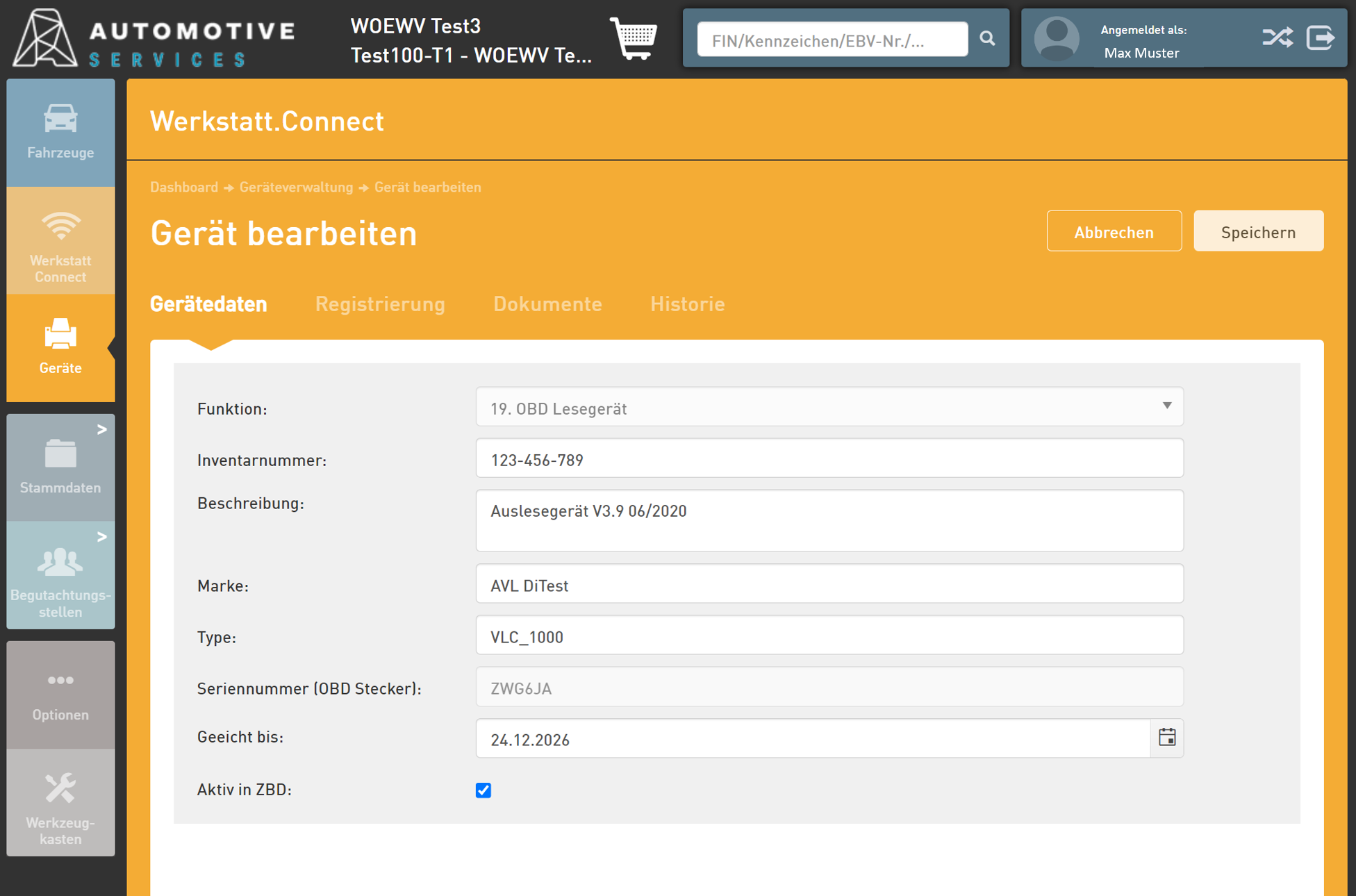Click the Abbrechen button
Screen dimensions: 1356x896
pos(1114,232)
